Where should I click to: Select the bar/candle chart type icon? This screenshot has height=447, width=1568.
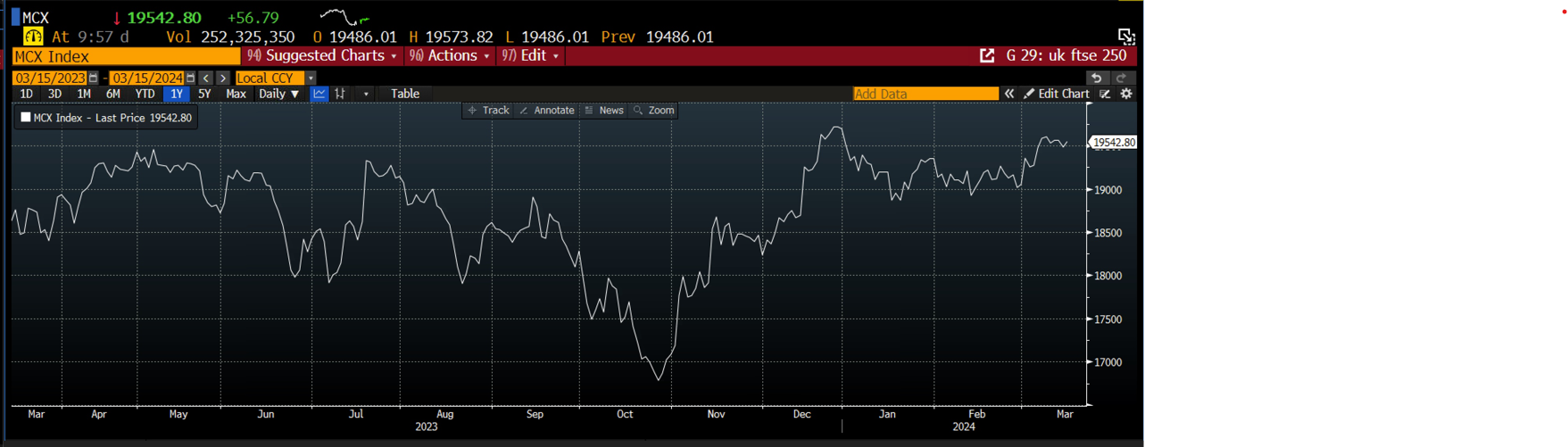tap(340, 94)
